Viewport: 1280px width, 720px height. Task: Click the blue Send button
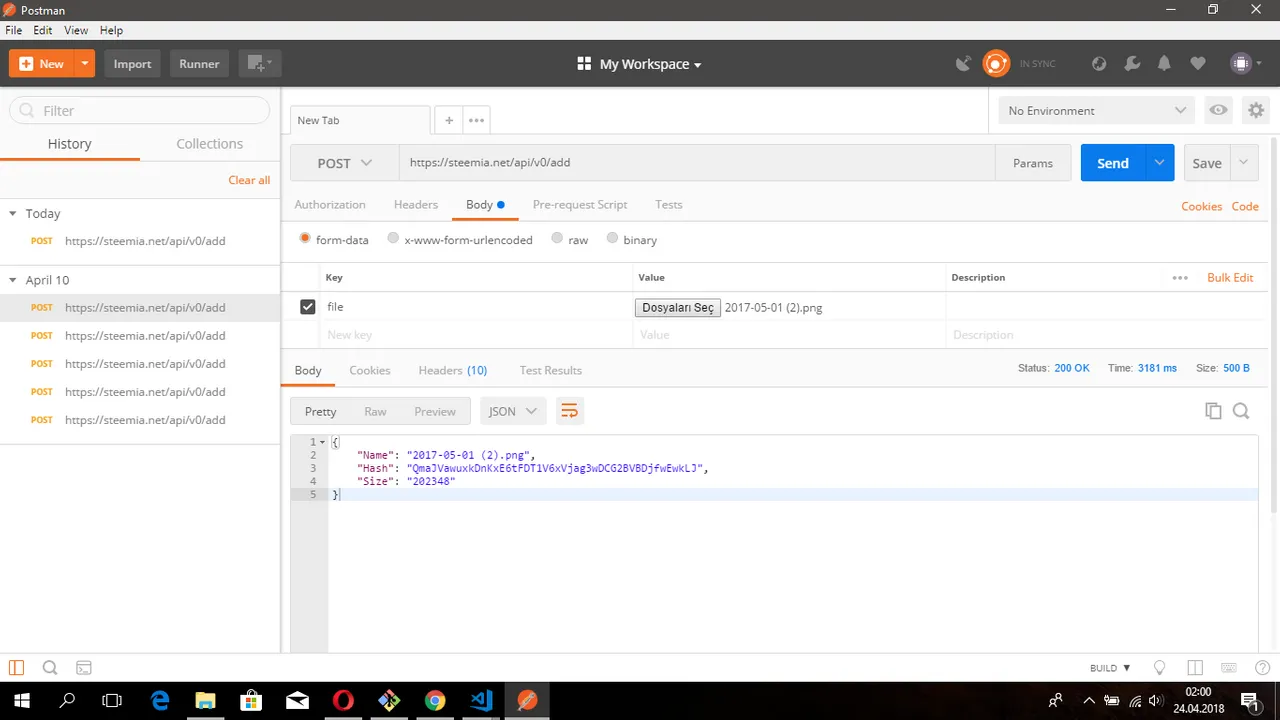click(x=1112, y=163)
